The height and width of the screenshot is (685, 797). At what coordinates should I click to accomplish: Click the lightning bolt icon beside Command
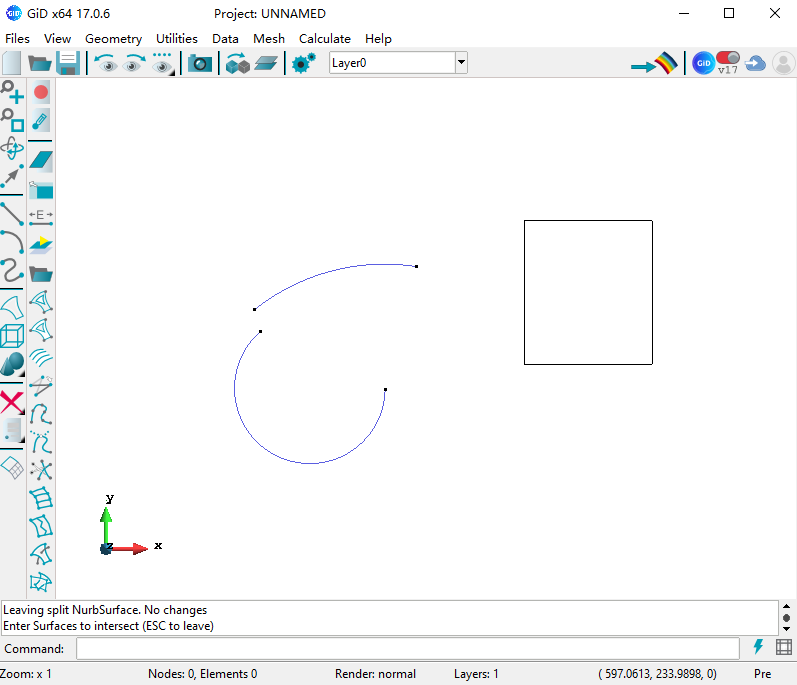[758, 646]
